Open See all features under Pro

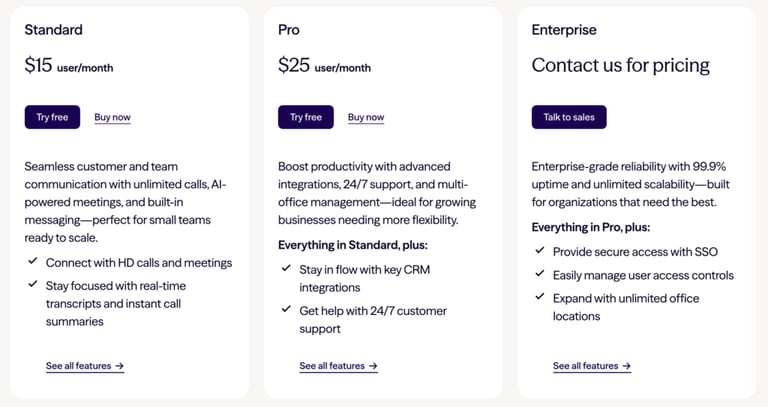tap(338, 366)
